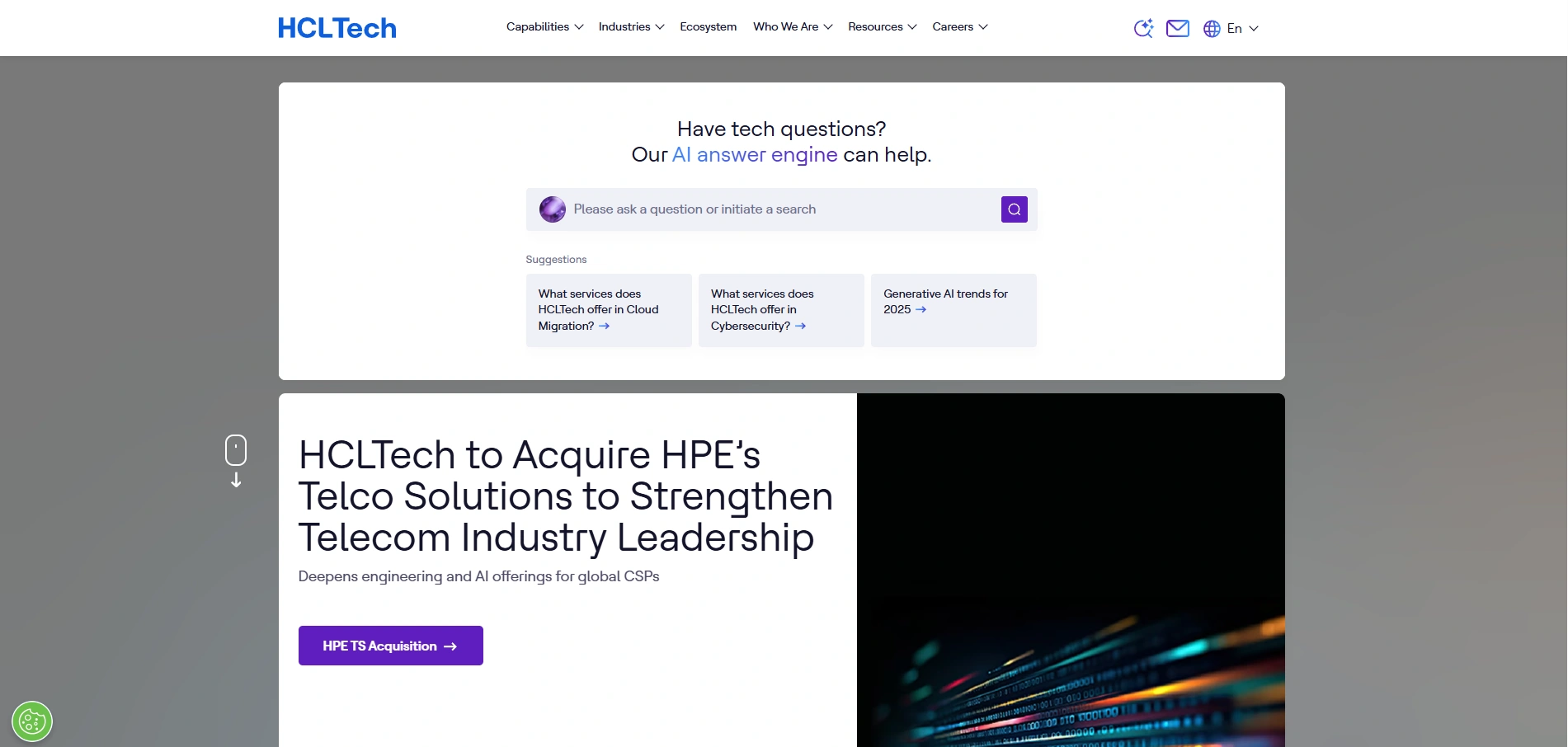Expand the Resources menu
The height and width of the screenshot is (747, 1568).
click(882, 27)
